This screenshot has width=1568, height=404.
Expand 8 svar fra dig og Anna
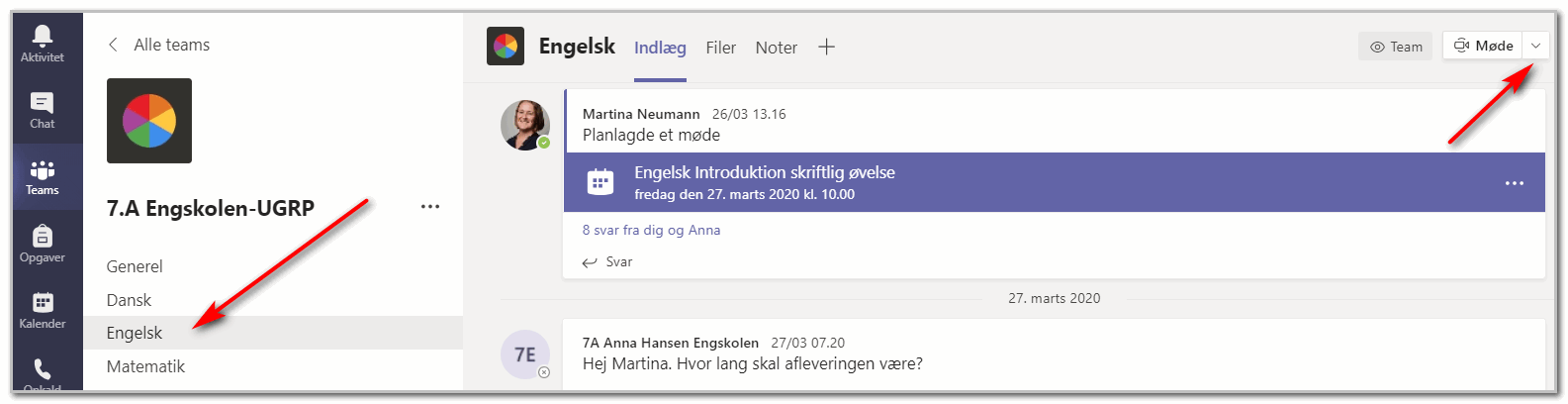point(651,230)
